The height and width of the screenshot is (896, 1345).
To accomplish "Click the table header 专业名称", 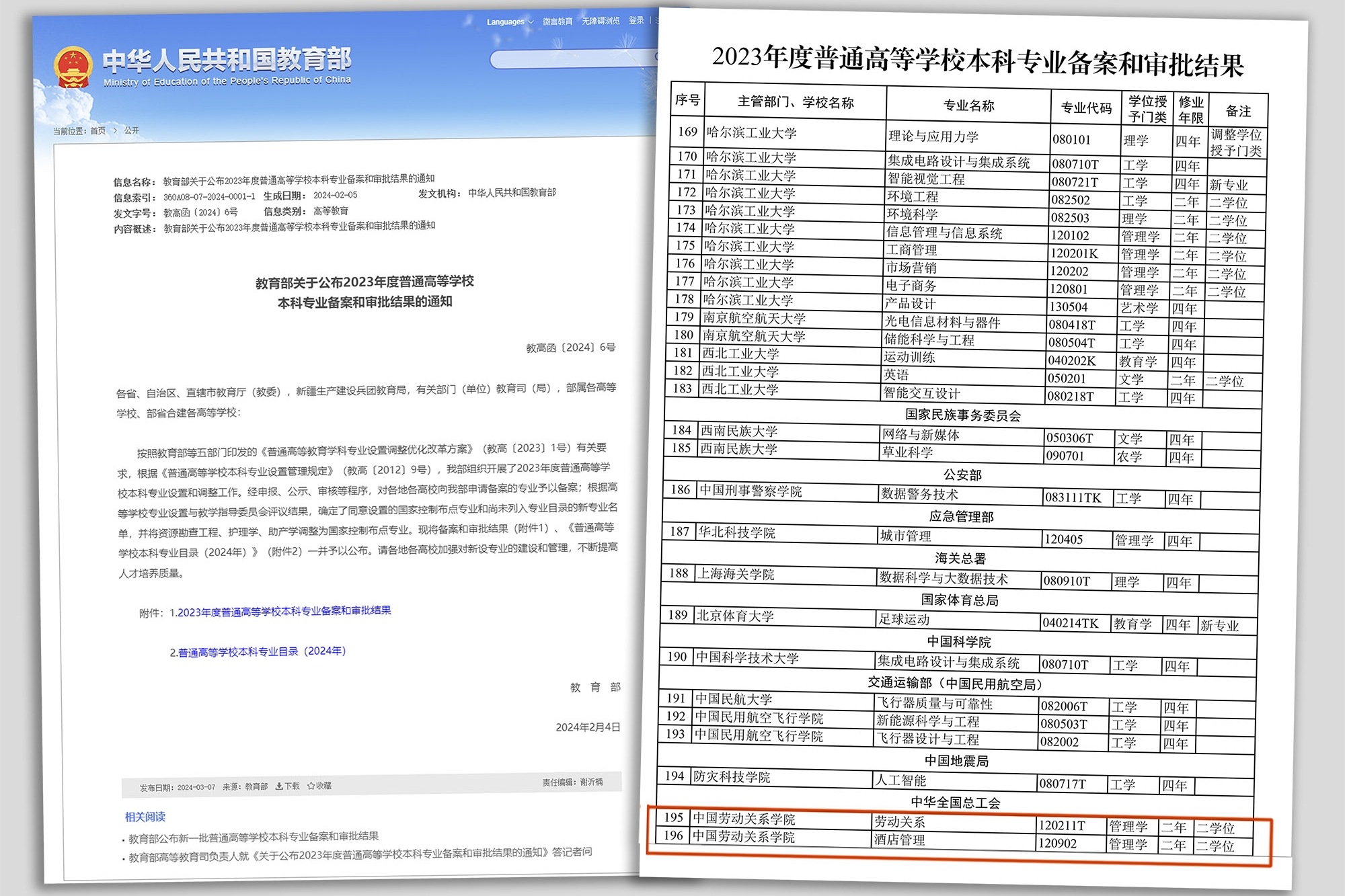I will click(968, 106).
